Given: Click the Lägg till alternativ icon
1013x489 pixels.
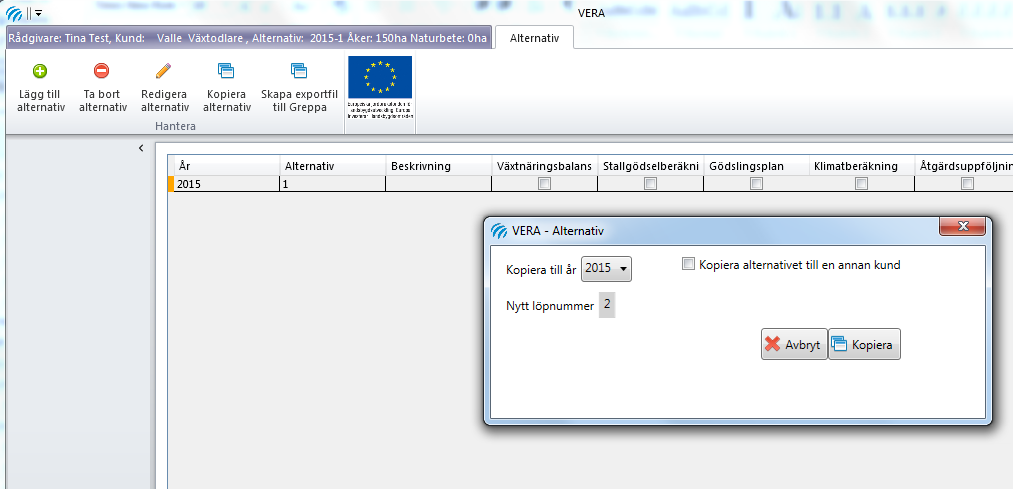Looking at the screenshot, I should tap(40, 71).
